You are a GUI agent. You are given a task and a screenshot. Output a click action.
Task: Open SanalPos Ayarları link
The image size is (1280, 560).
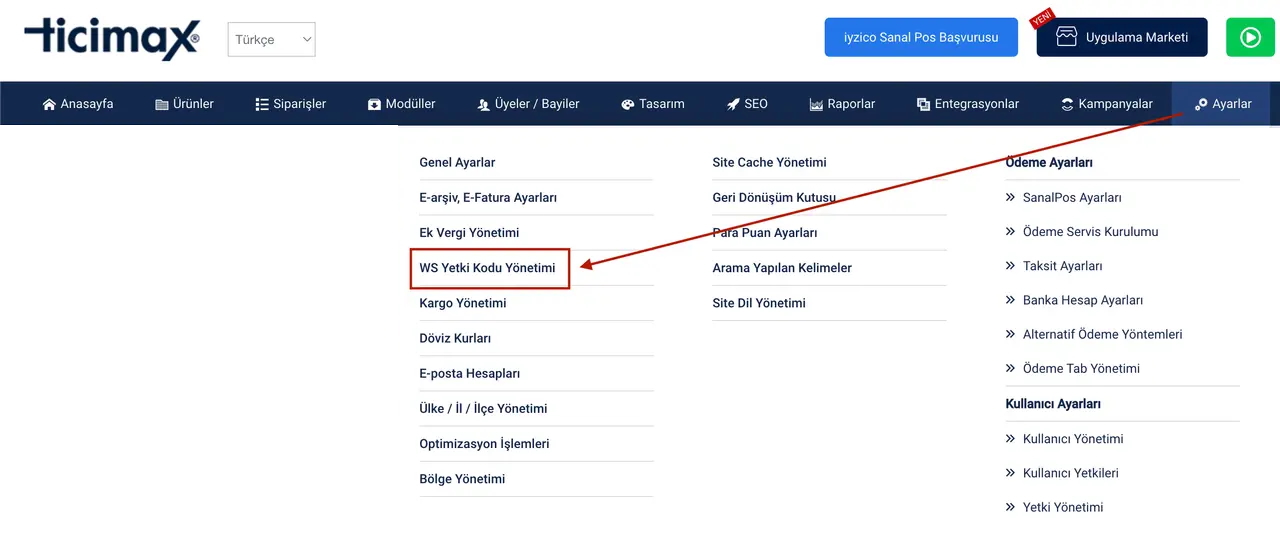coord(1071,198)
